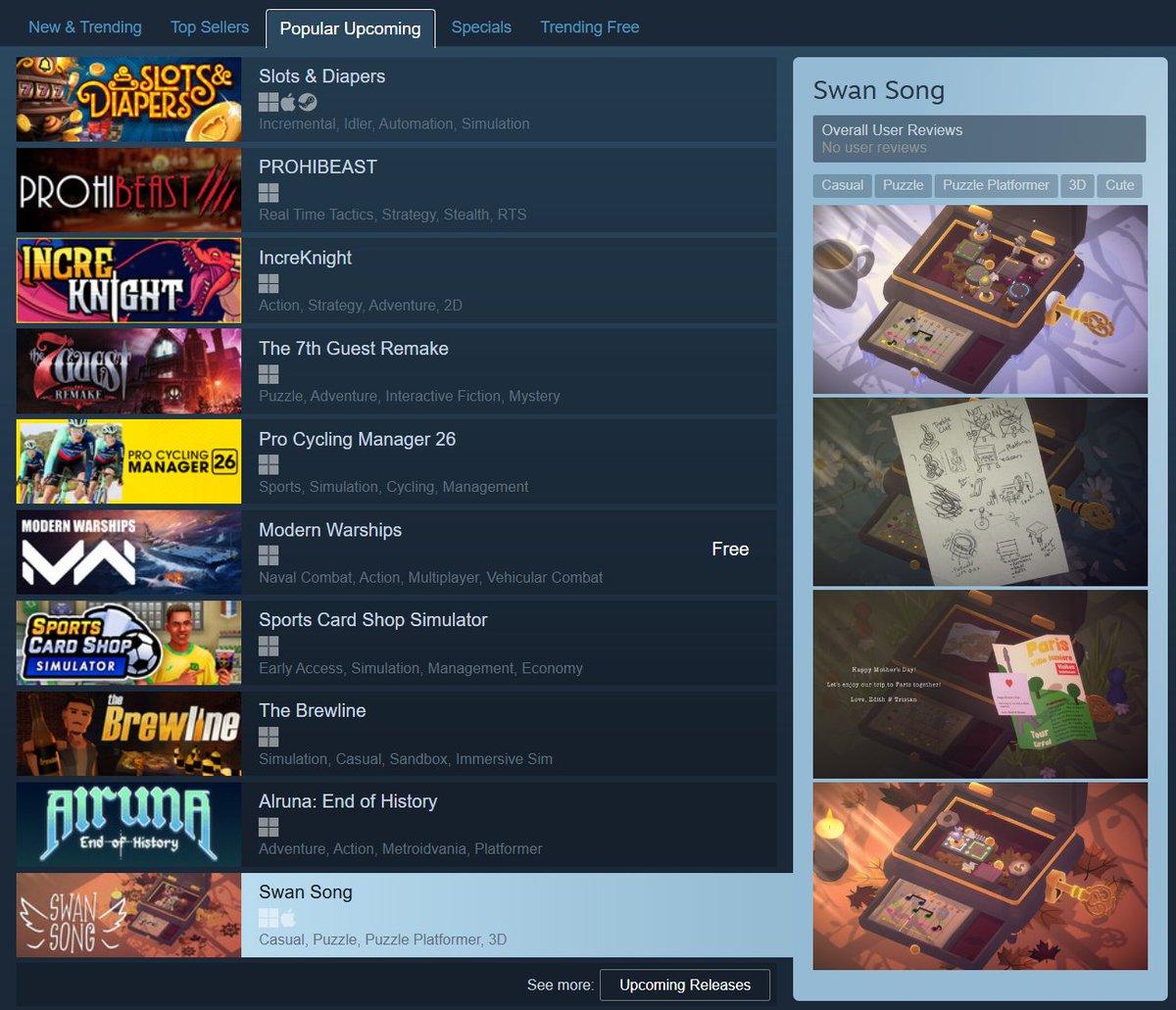Open Swan Song screenshot with coffee mug

[980, 299]
